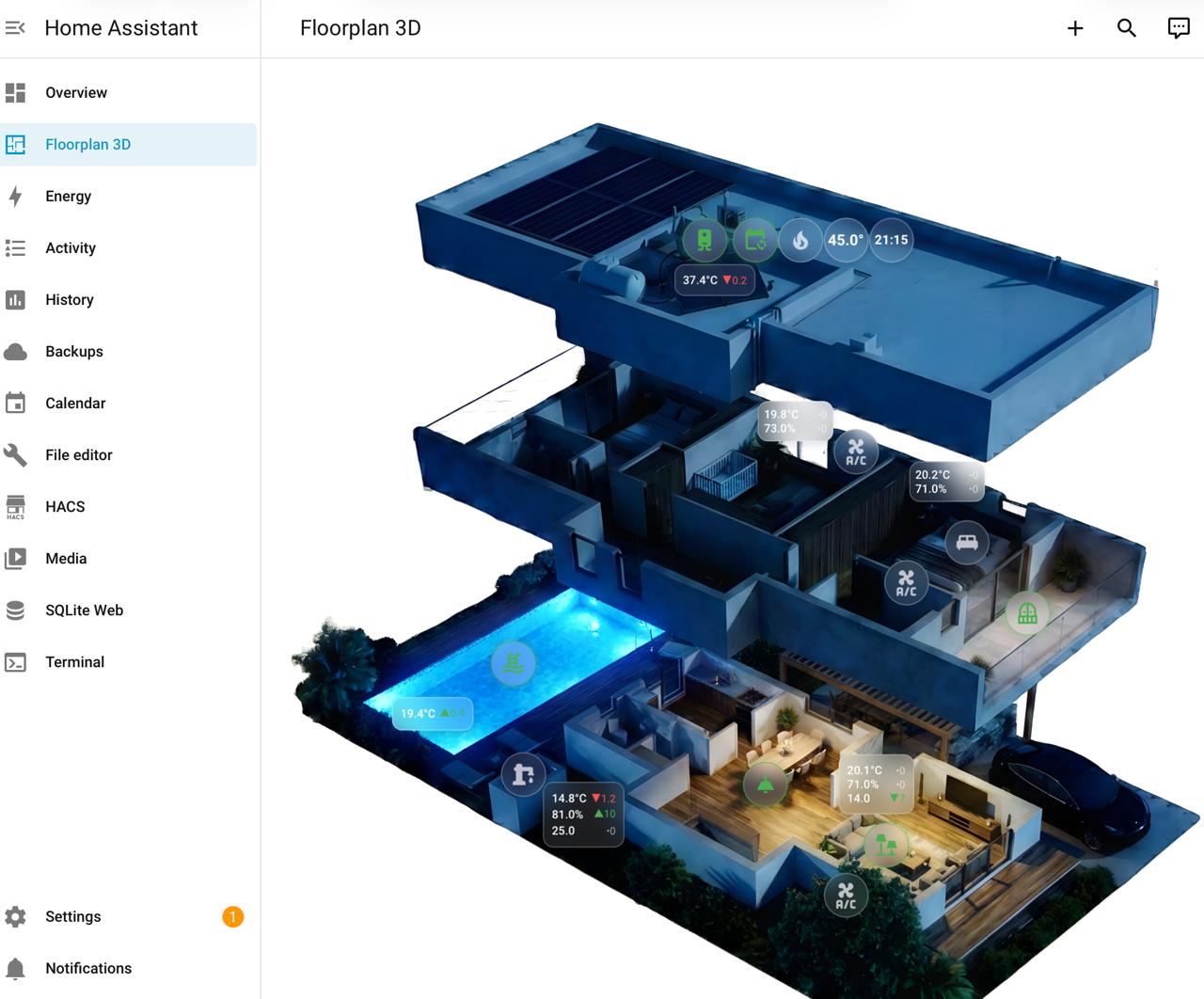Click the green dining room pendant lamp icon
This screenshot has width=1204, height=999.
(765, 785)
